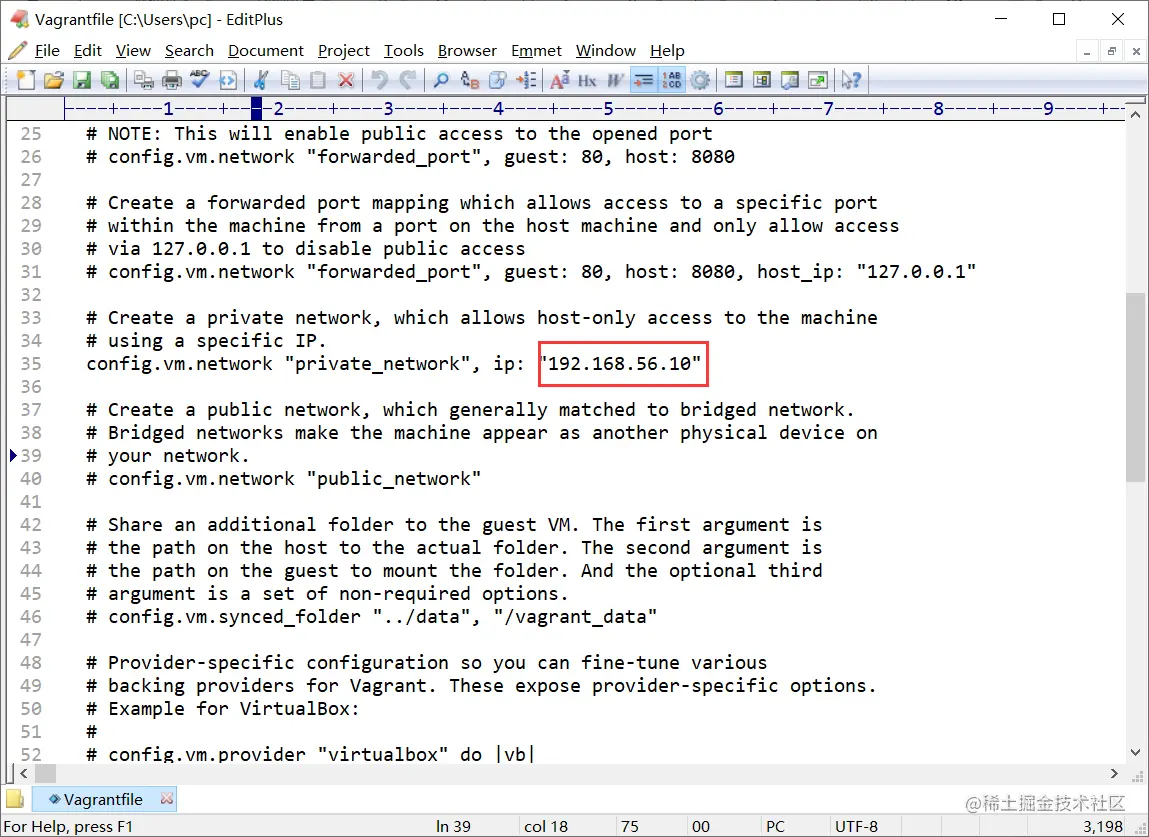Undo the last change

pos(380,80)
